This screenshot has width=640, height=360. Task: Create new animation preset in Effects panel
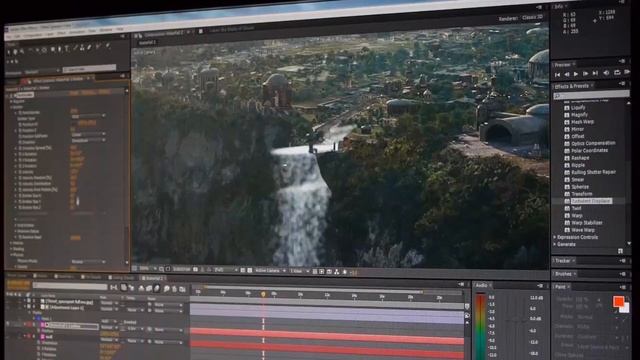(x=620, y=251)
